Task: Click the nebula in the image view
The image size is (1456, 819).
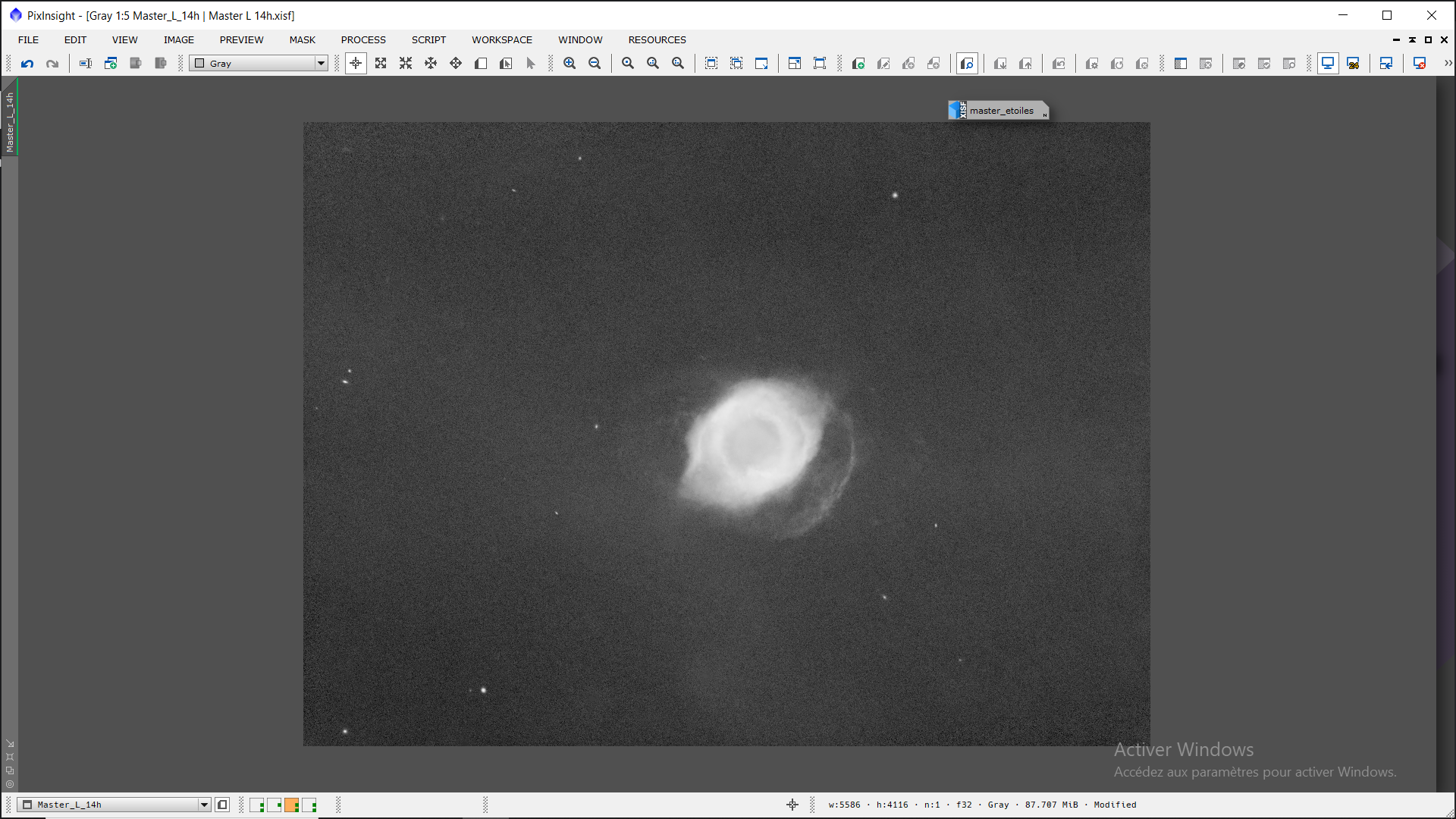Action: 751,447
